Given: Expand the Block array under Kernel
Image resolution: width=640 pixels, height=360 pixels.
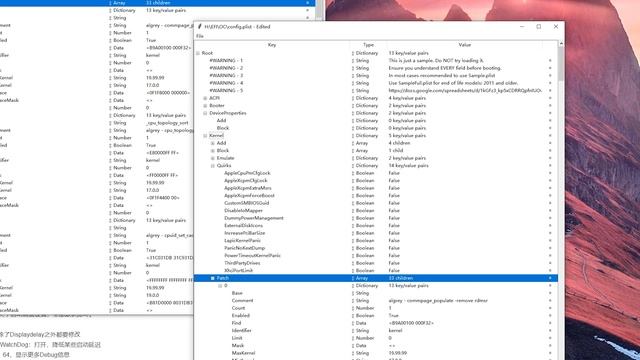Looking at the screenshot, I should [213, 151].
